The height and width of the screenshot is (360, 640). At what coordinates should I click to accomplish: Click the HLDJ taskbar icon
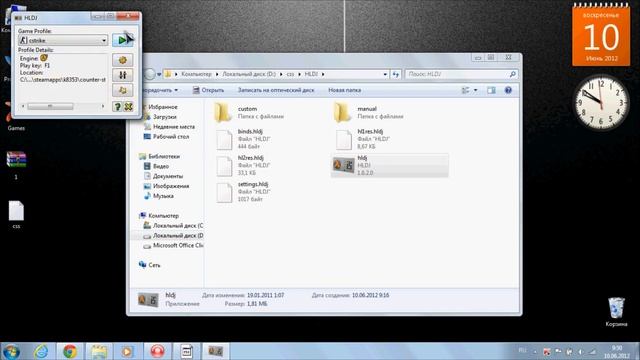216,351
